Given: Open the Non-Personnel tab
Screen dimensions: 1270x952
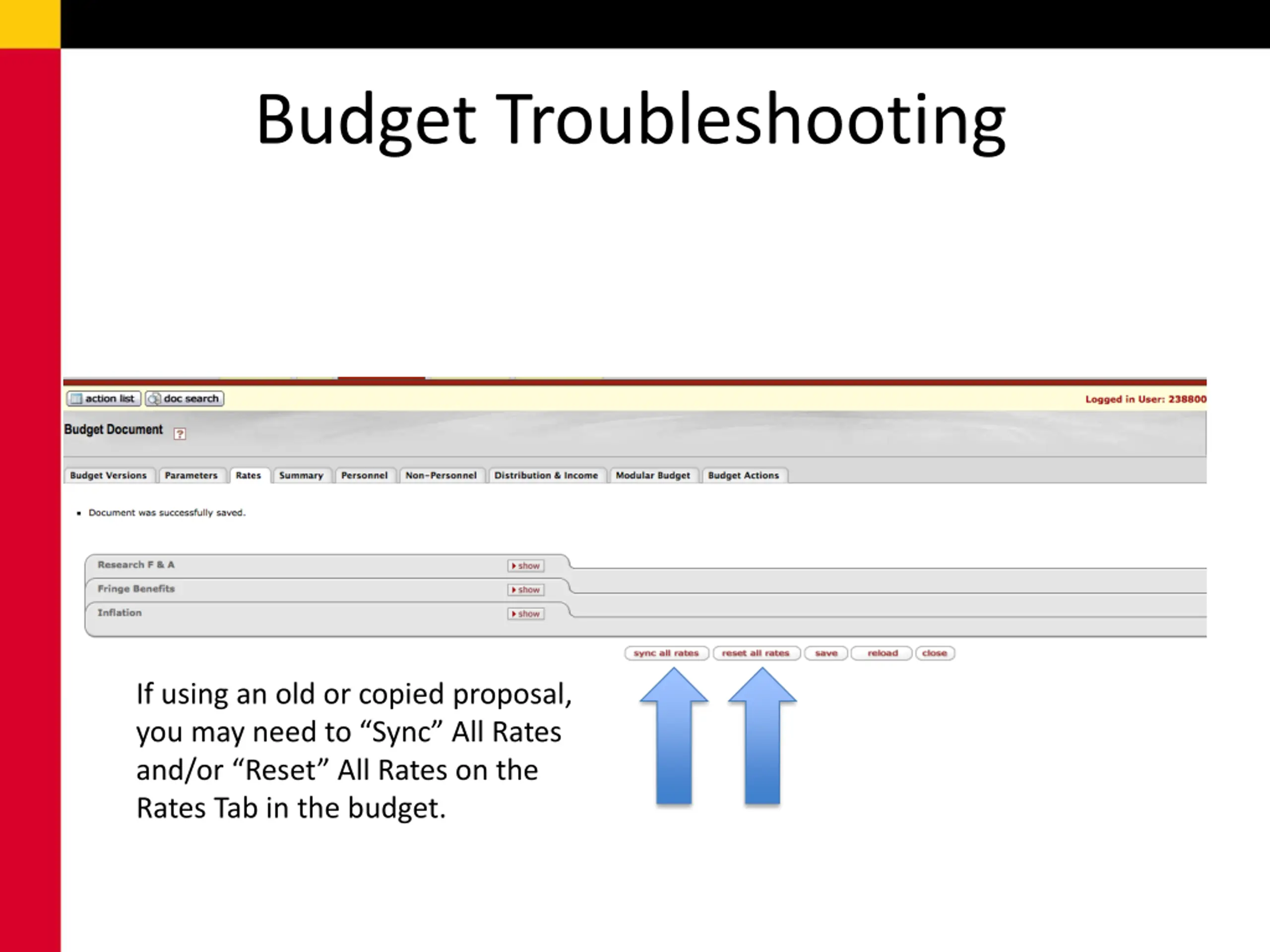Looking at the screenshot, I should 441,475.
